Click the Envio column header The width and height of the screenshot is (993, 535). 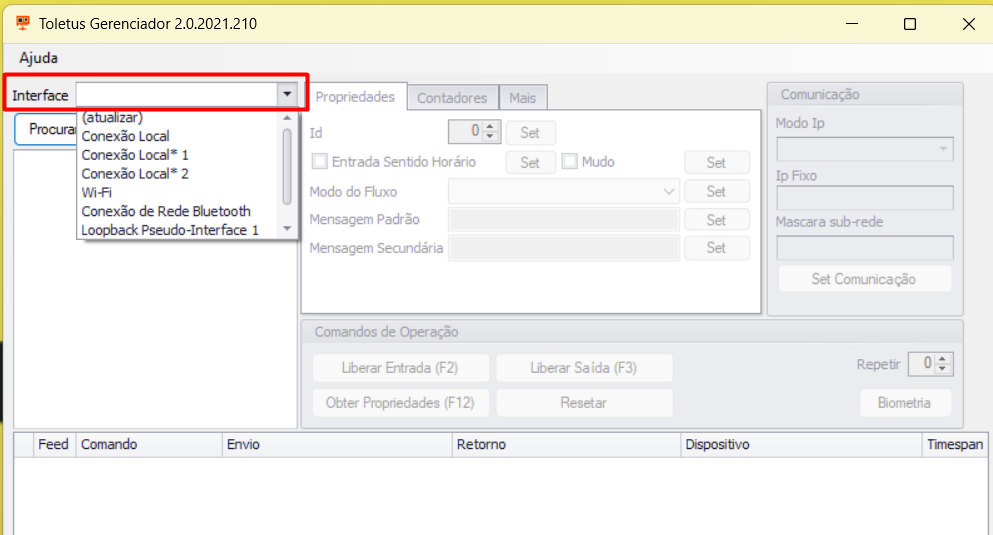coord(337,444)
